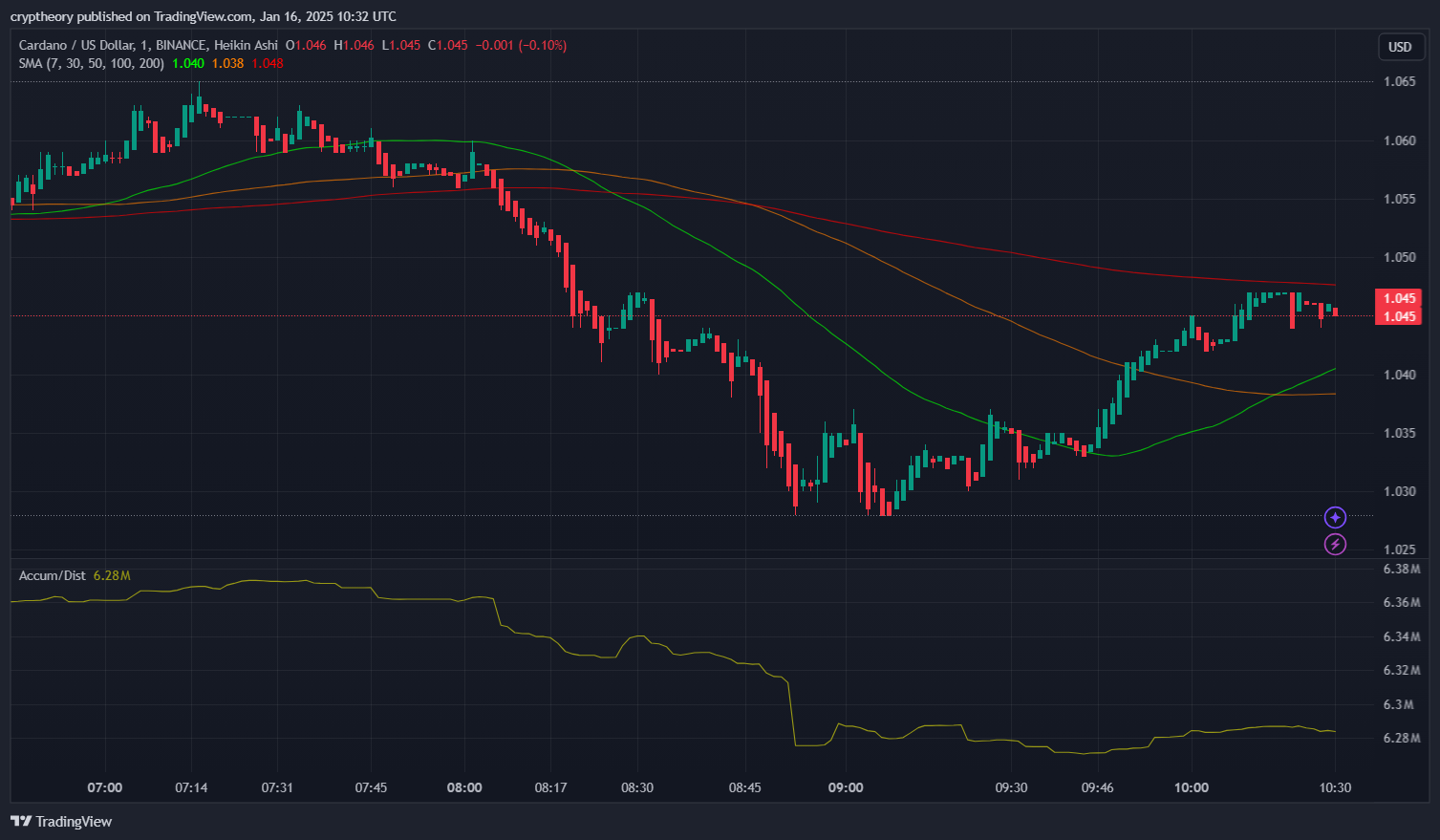Click the 09:30 time axis label
The height and width of the screenshot is (840, 1440).
(1011, 787)
